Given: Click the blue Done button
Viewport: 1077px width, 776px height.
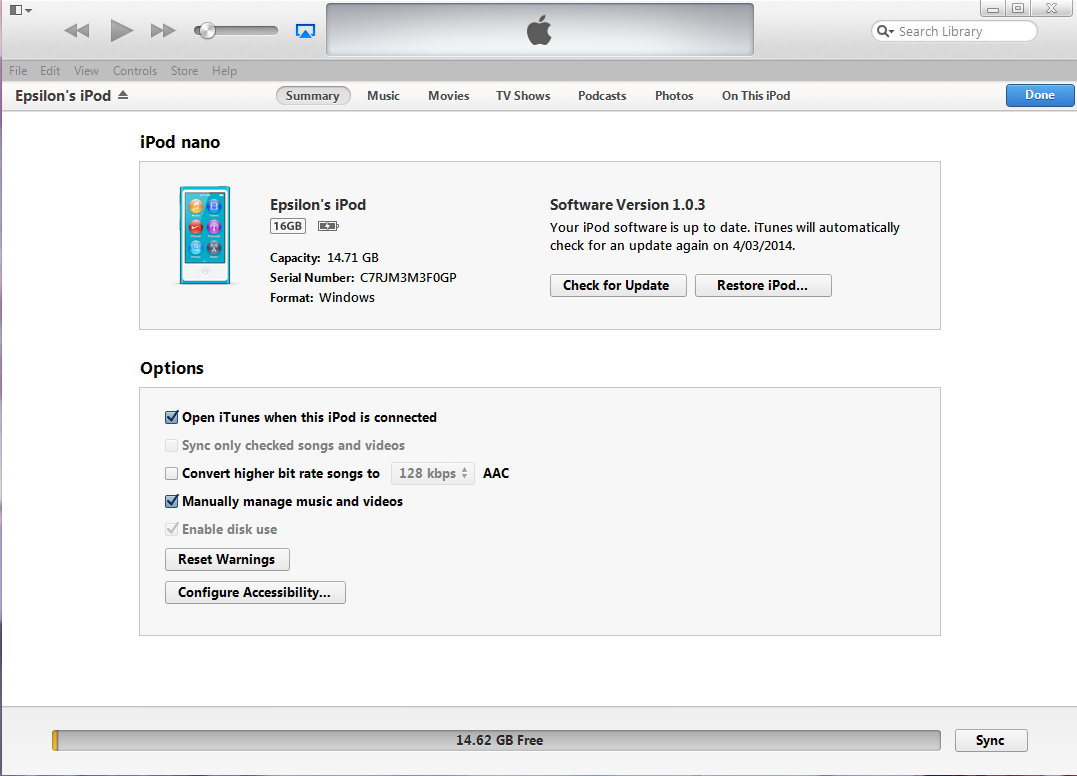Looking at the screenshot, I should click(1040, 95).
